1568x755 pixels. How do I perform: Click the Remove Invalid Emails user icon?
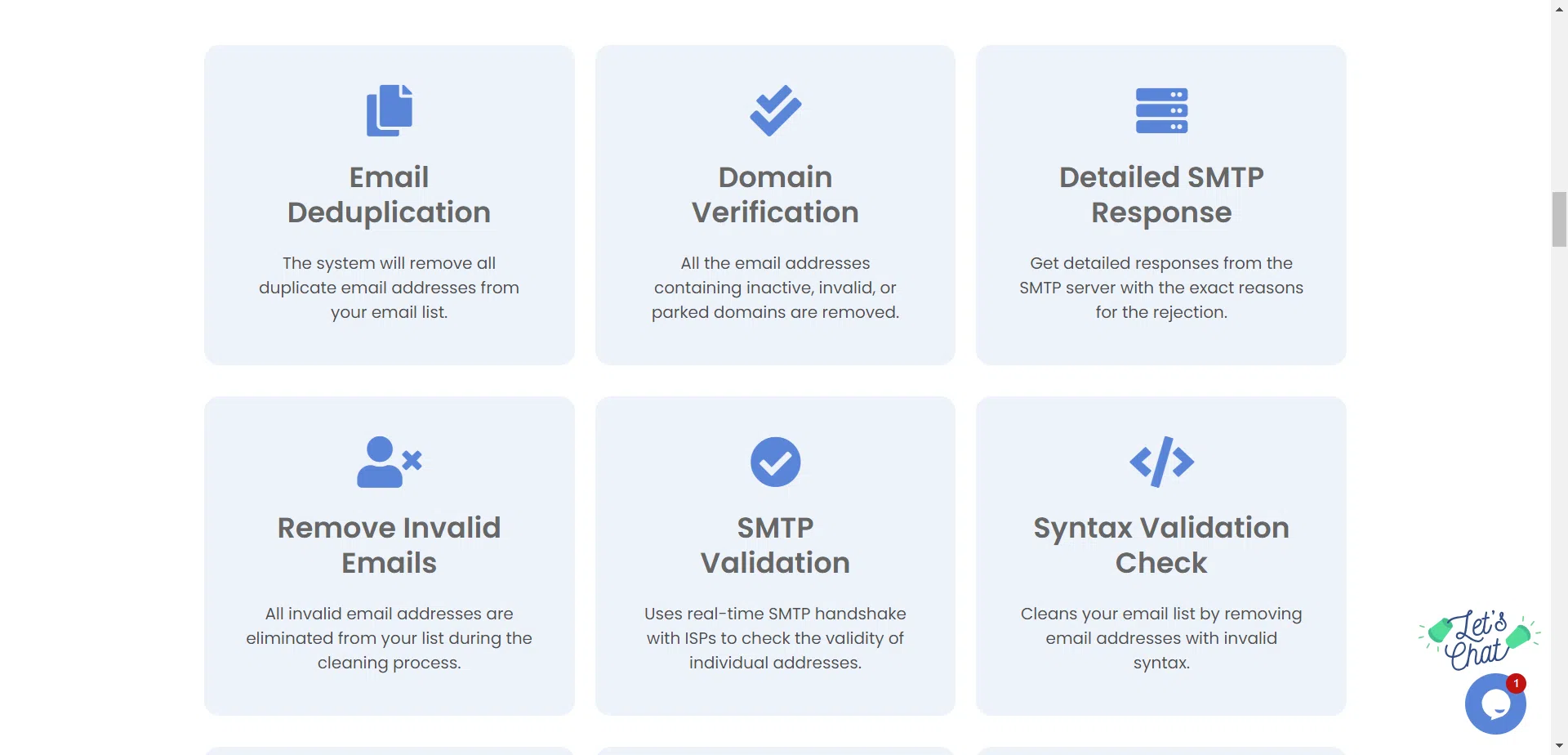coord(389,462)
